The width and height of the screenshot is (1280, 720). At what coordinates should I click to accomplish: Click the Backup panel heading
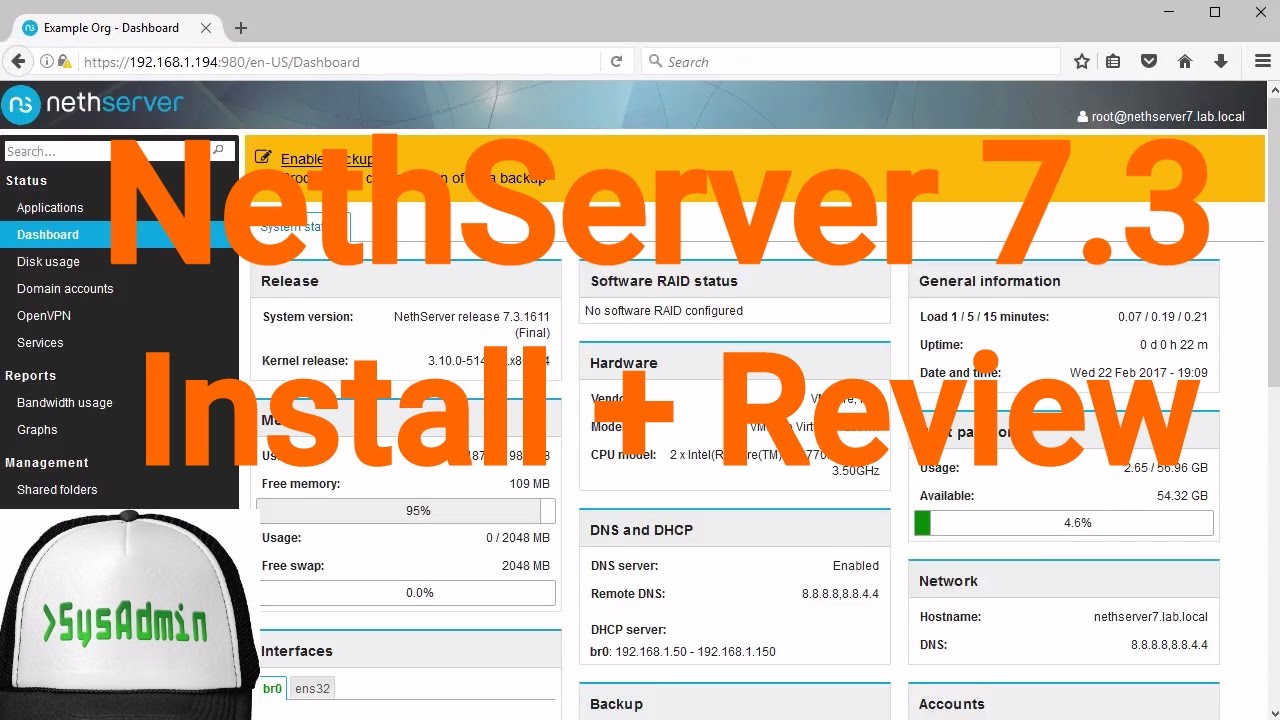click(616, 704)
